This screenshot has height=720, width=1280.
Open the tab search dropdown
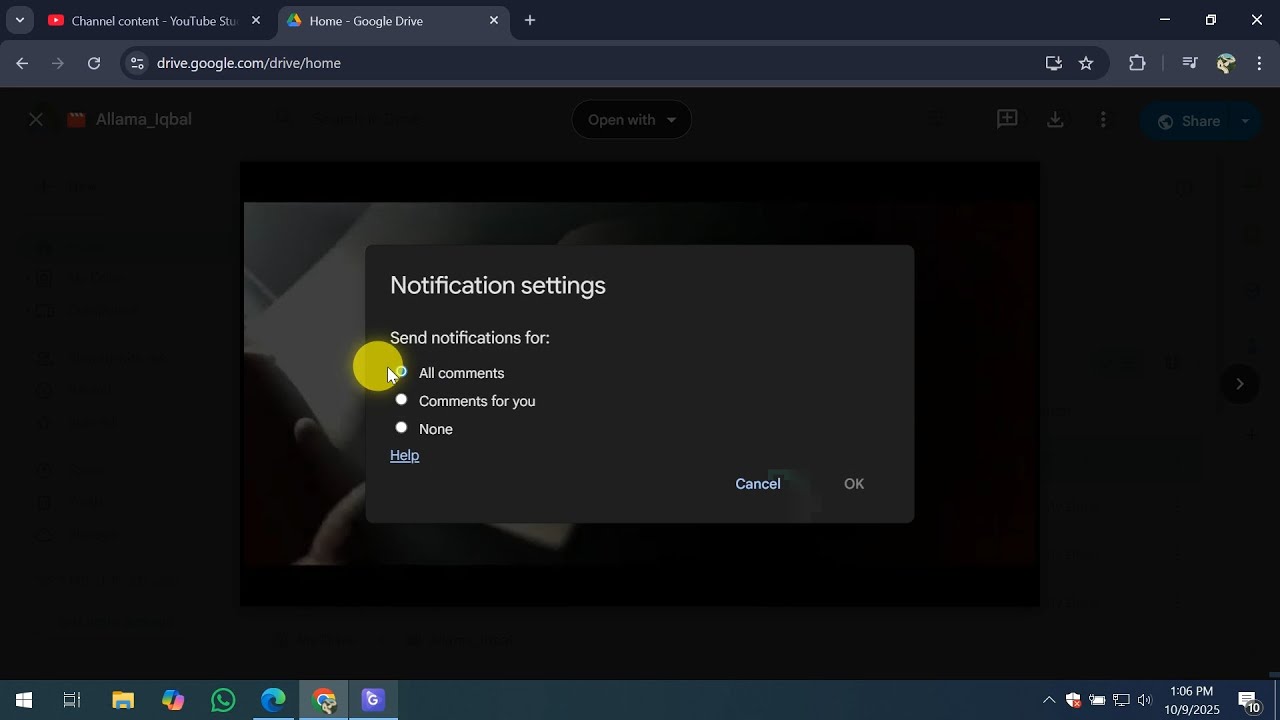[19, 20]
